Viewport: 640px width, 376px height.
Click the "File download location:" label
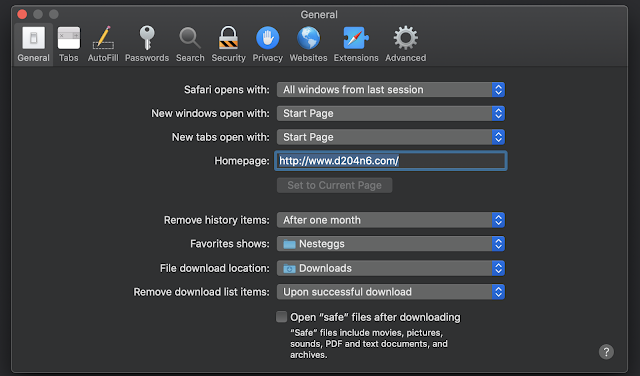click(215, 268)
